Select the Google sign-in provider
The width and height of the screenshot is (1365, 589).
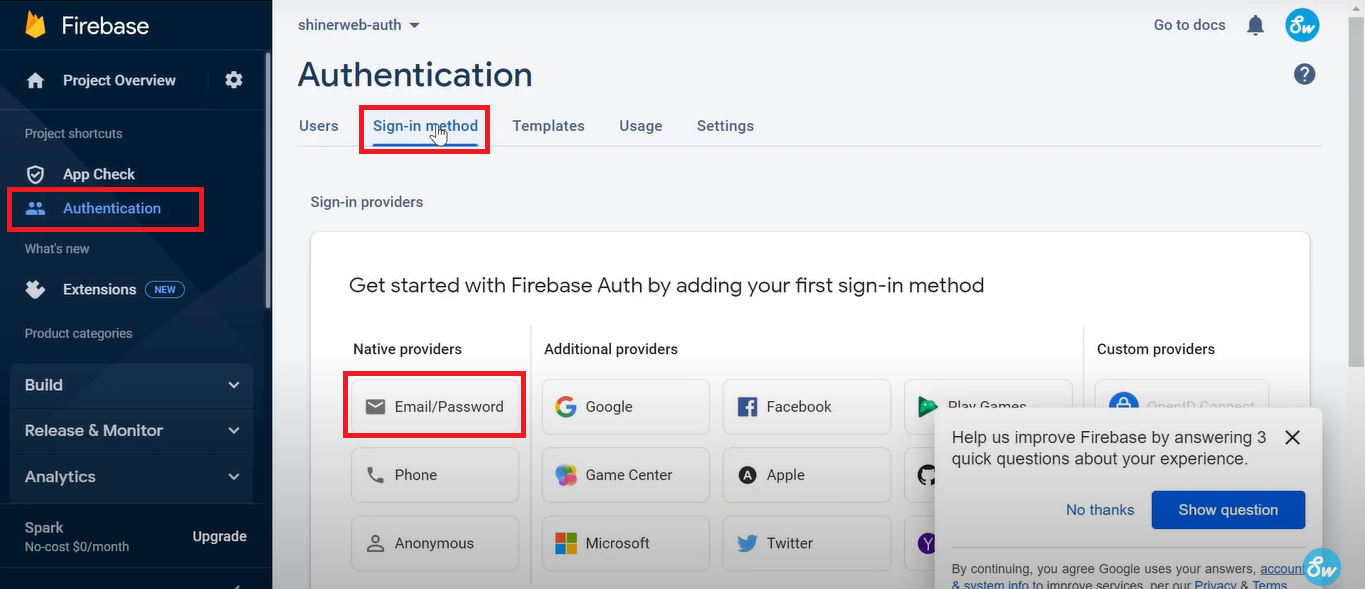tap(625, 406)
